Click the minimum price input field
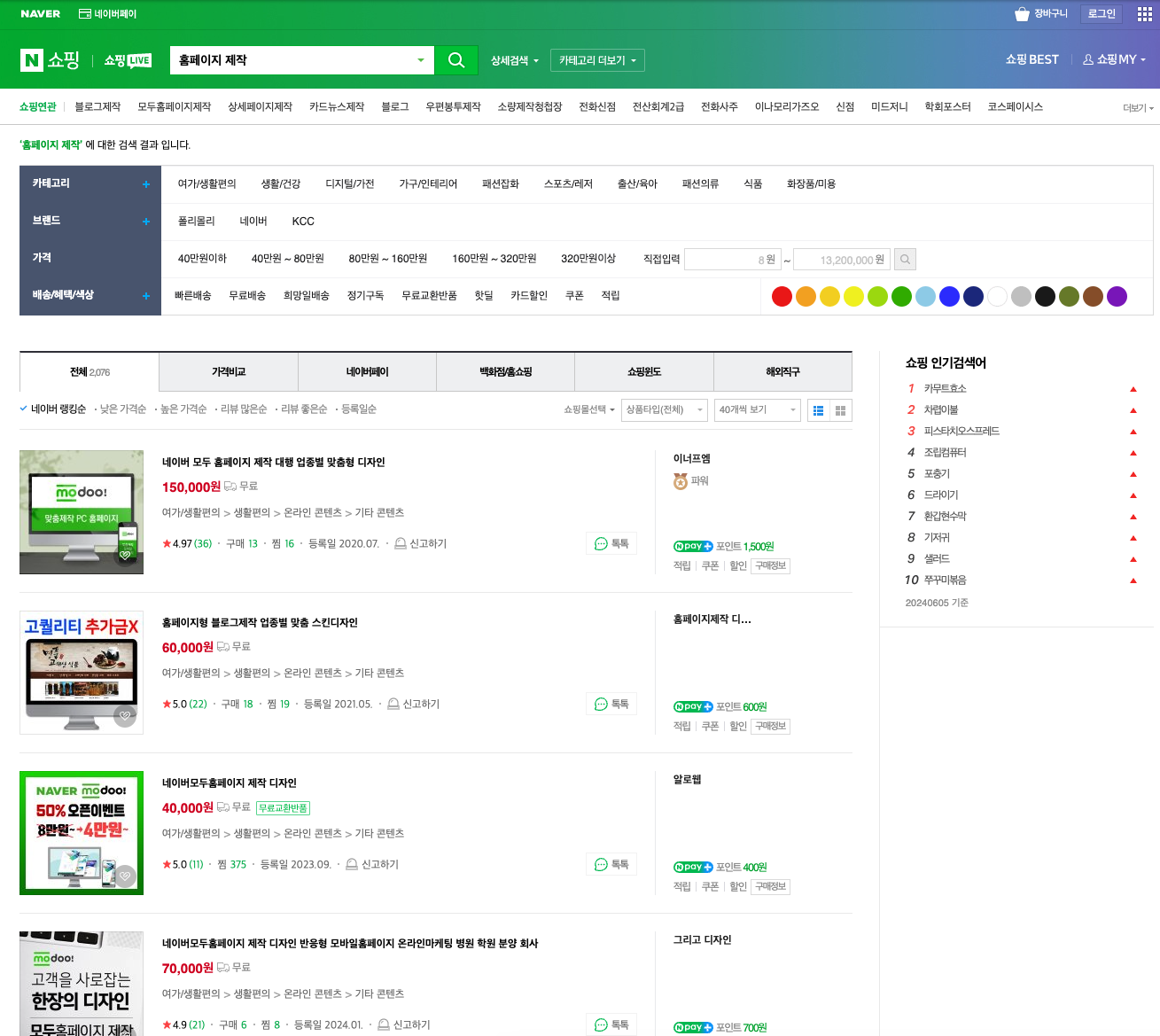The height and width of the screenshot is (1036, 1160). click(732, 260)
